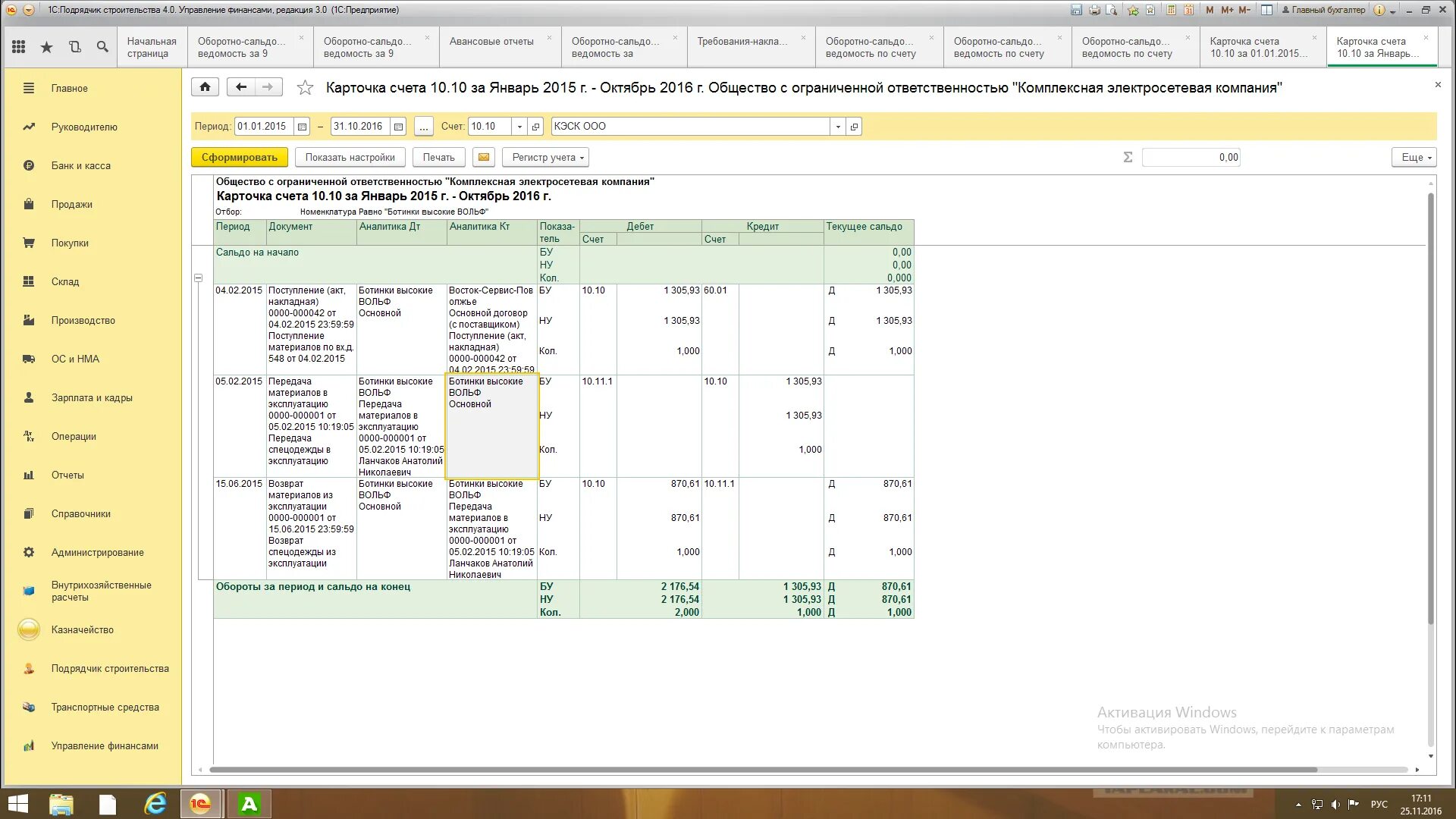Click the horizontal scrollbar of report
The width and height of the screenshot is (1456, 819).
click(762, 769)
